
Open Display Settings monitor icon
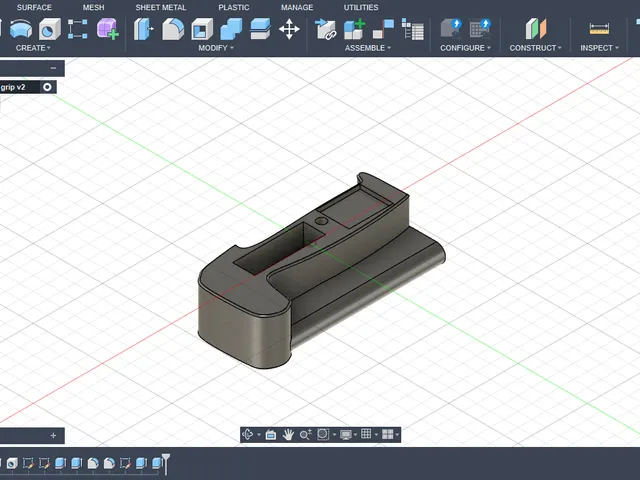pos(346,435)
